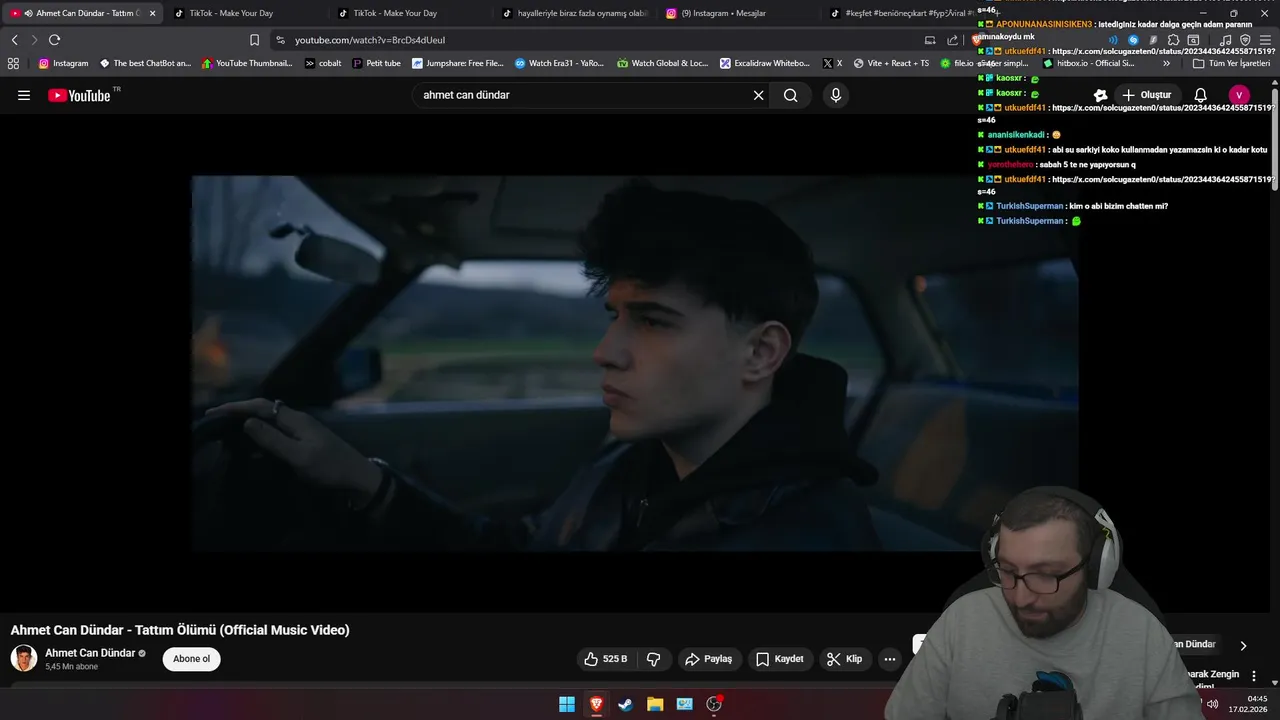Expand hidden bookmarks with double chevron
1280x720 pixels.
pos(1166,63)
